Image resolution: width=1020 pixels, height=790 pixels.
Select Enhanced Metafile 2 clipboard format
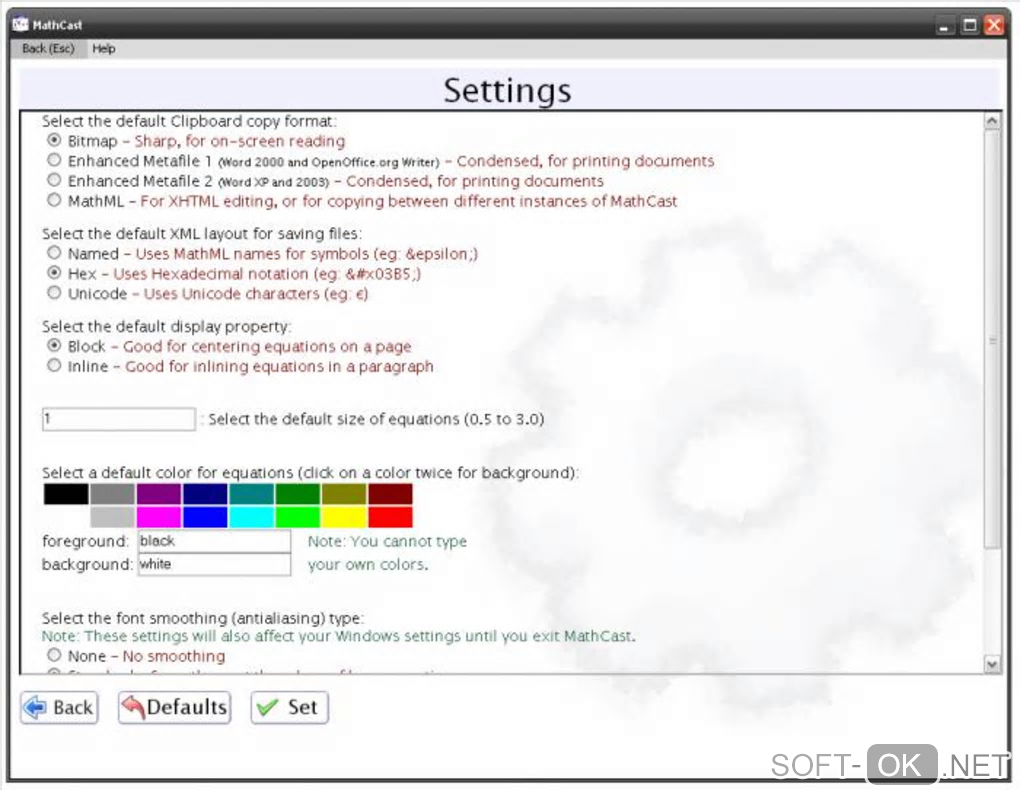54,180
